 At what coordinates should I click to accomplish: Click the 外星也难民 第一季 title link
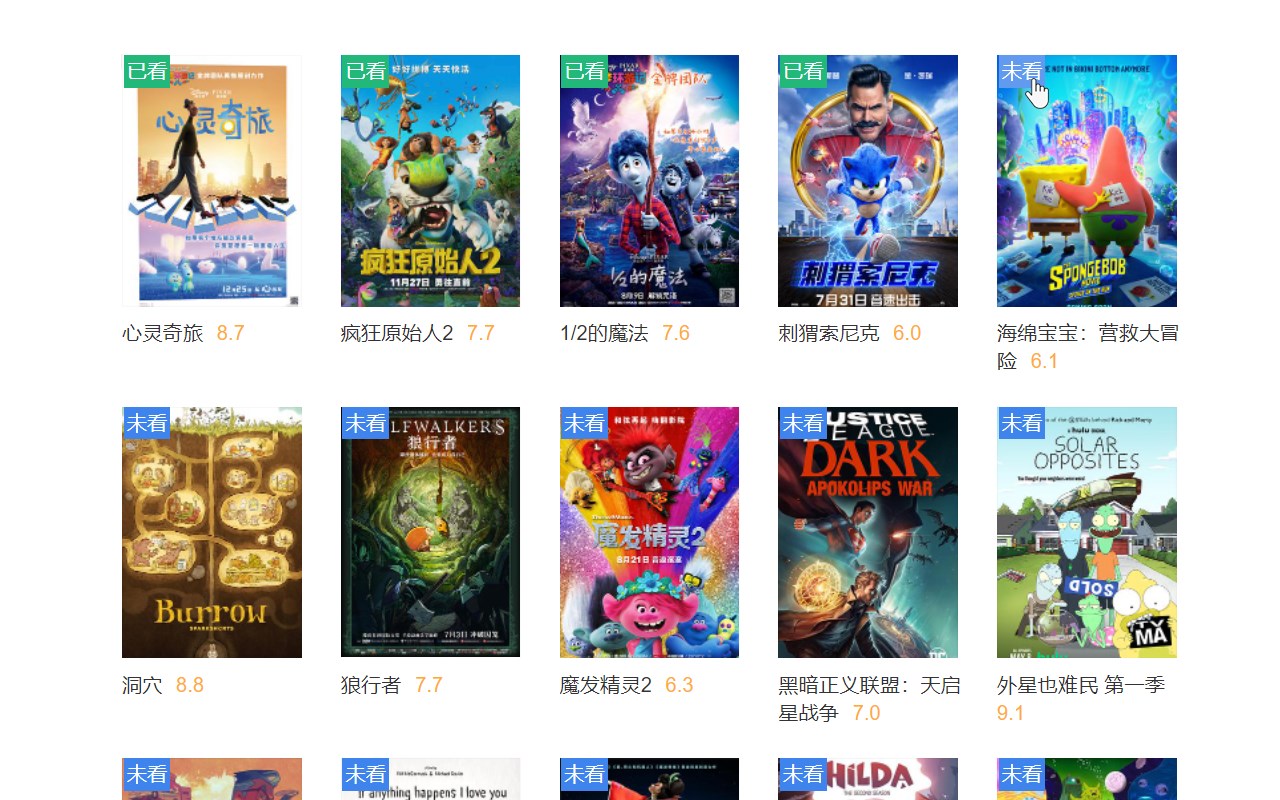(x=1081, y=685)
